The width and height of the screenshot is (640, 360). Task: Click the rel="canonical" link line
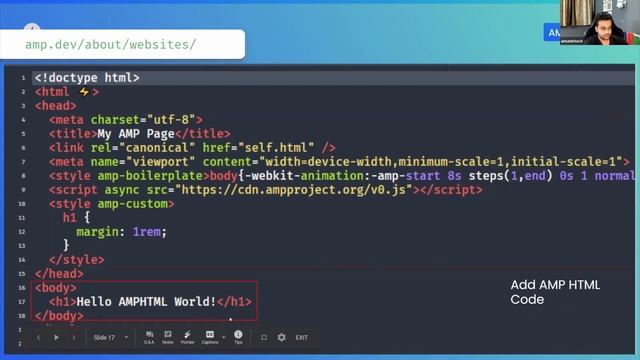click(x=192, y=148)
